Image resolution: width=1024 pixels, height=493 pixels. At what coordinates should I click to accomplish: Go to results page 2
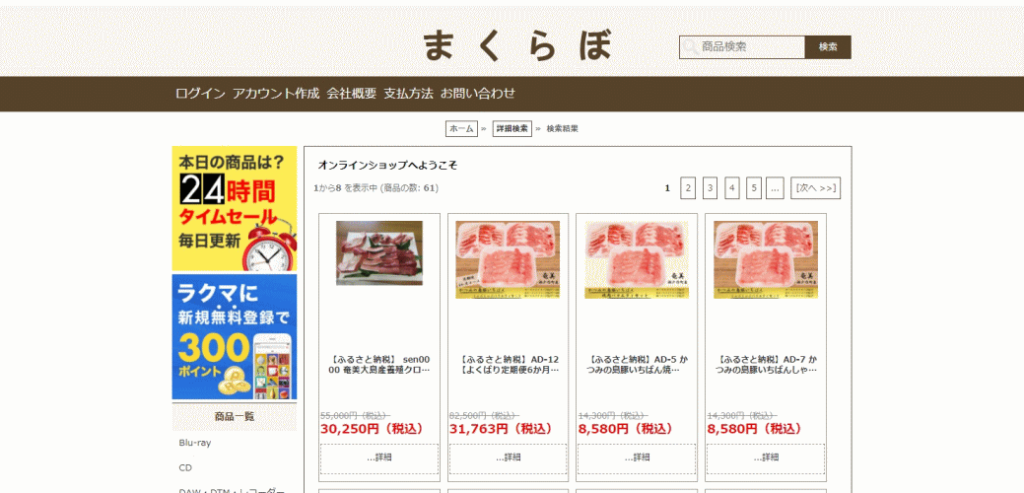point(688,188)
